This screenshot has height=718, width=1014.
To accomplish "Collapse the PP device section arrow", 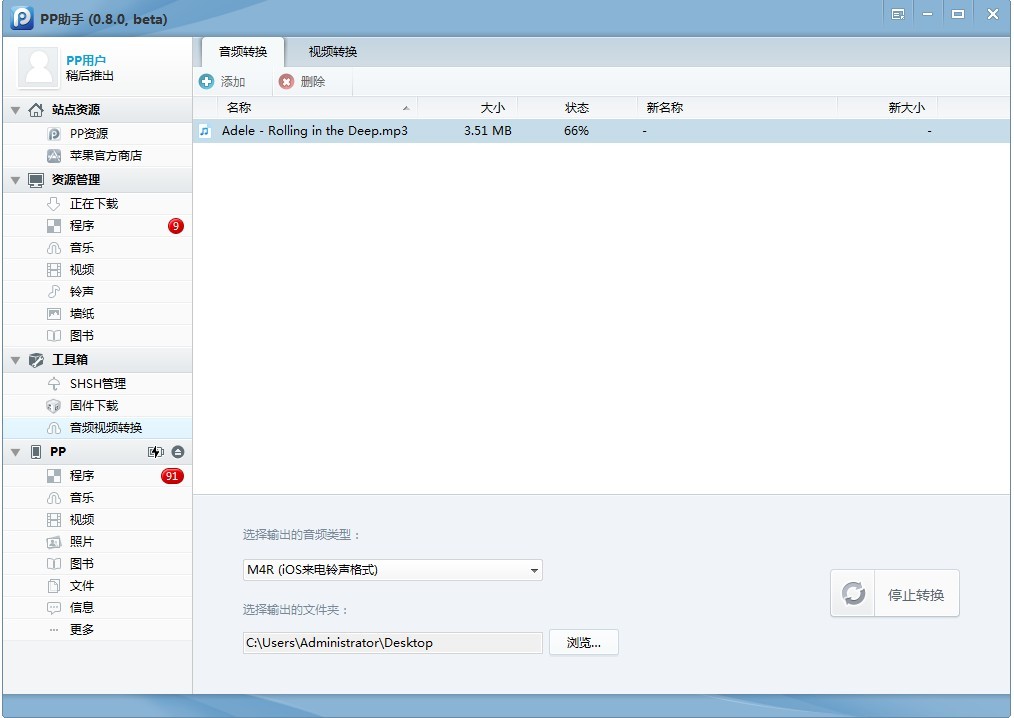I will point(16,452).
